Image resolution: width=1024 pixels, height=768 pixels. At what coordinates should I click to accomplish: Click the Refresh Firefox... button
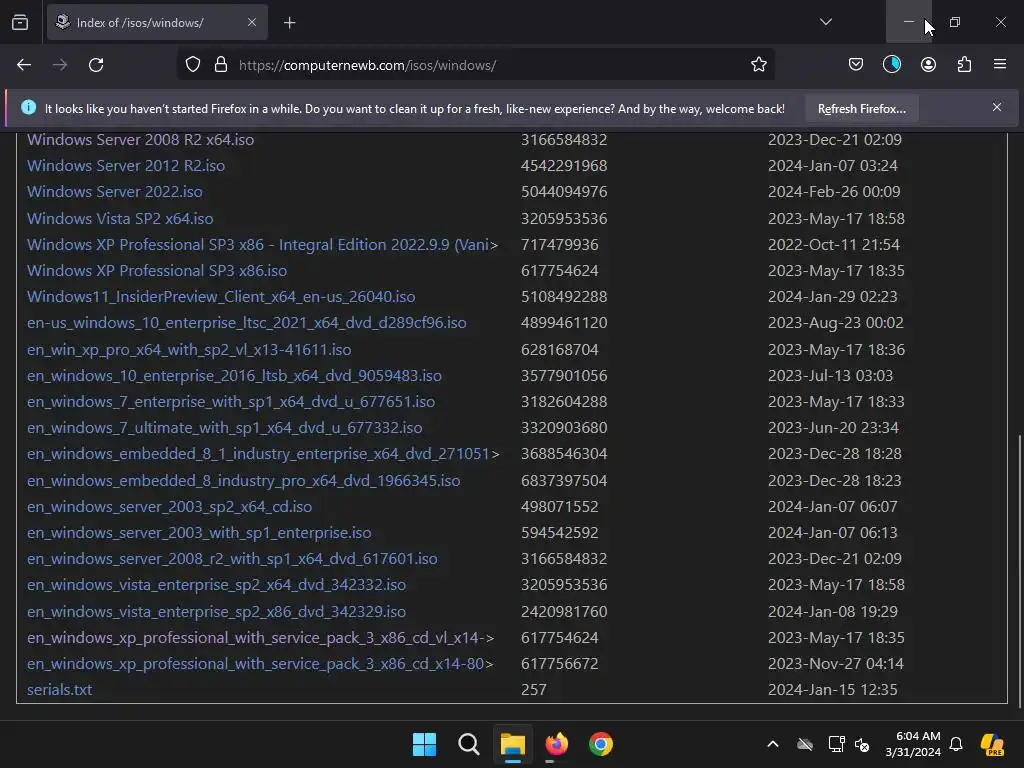click(x=861, y=109)
